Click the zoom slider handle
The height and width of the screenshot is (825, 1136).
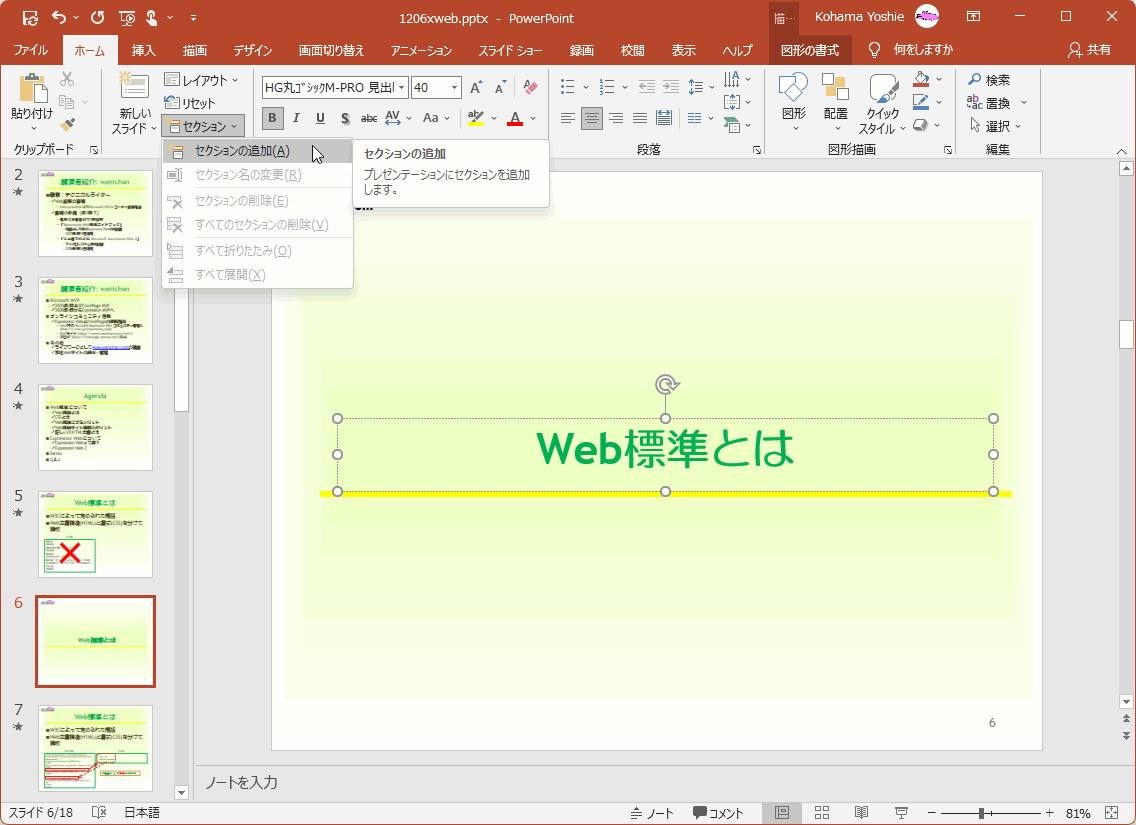coord(981,813)
